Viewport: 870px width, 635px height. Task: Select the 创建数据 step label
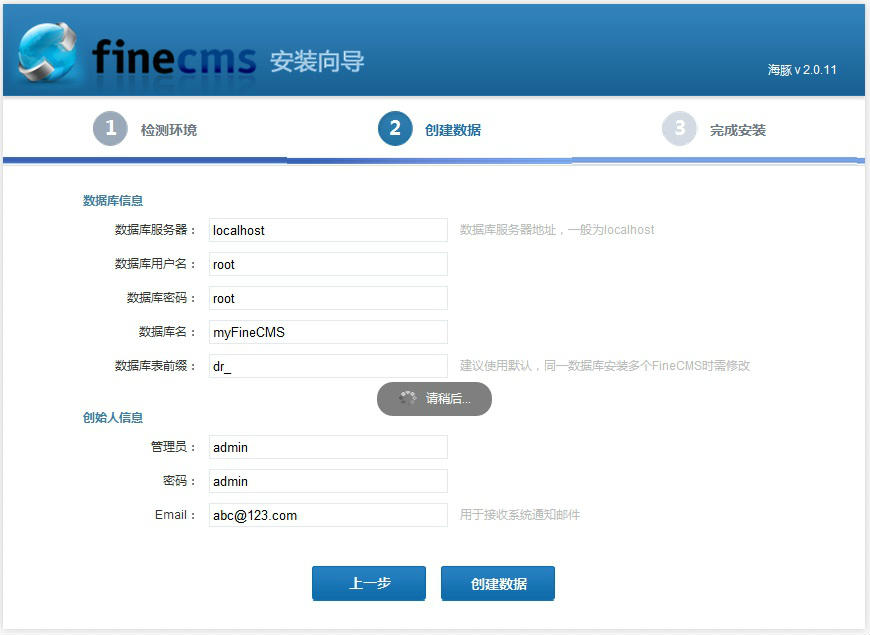click(453, 130)
